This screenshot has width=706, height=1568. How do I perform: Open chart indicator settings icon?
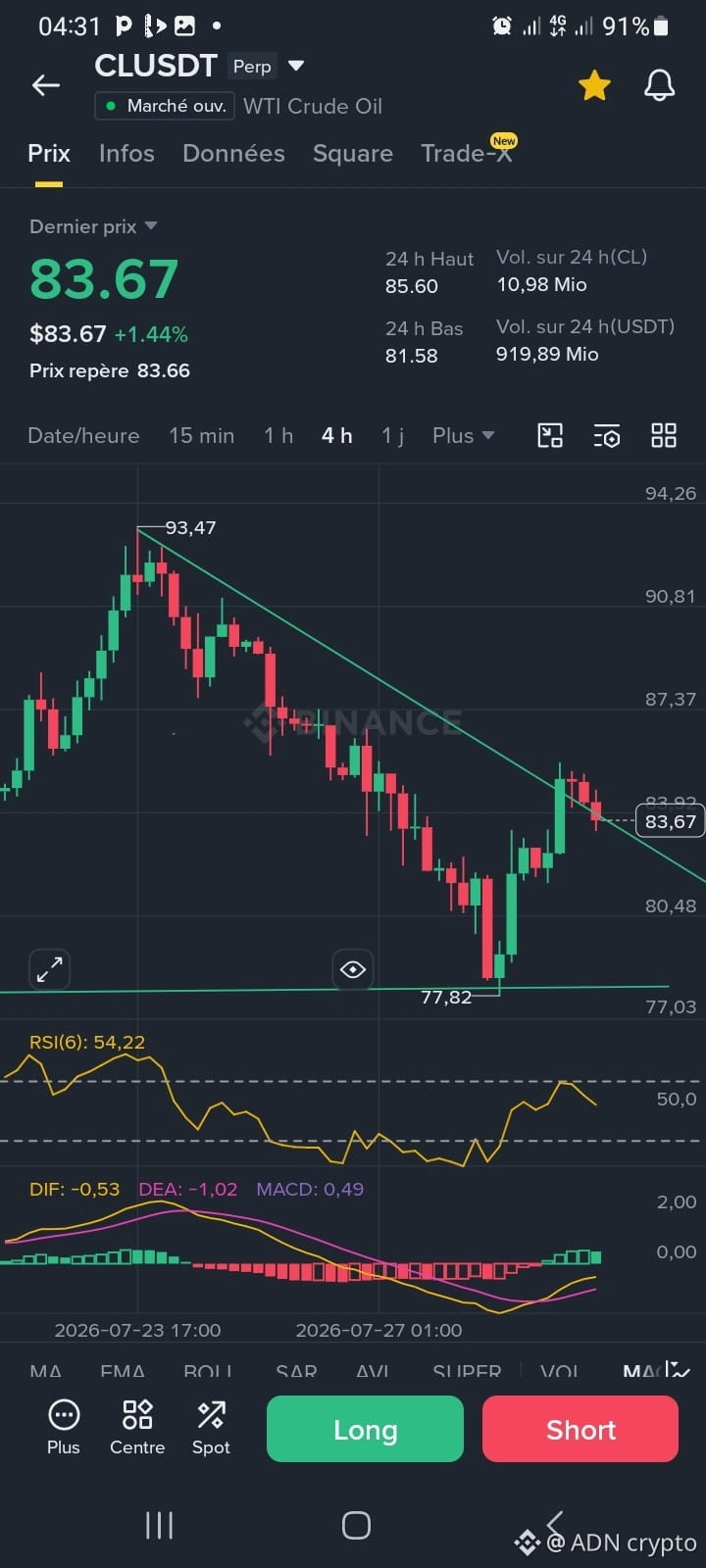[607, 435]
